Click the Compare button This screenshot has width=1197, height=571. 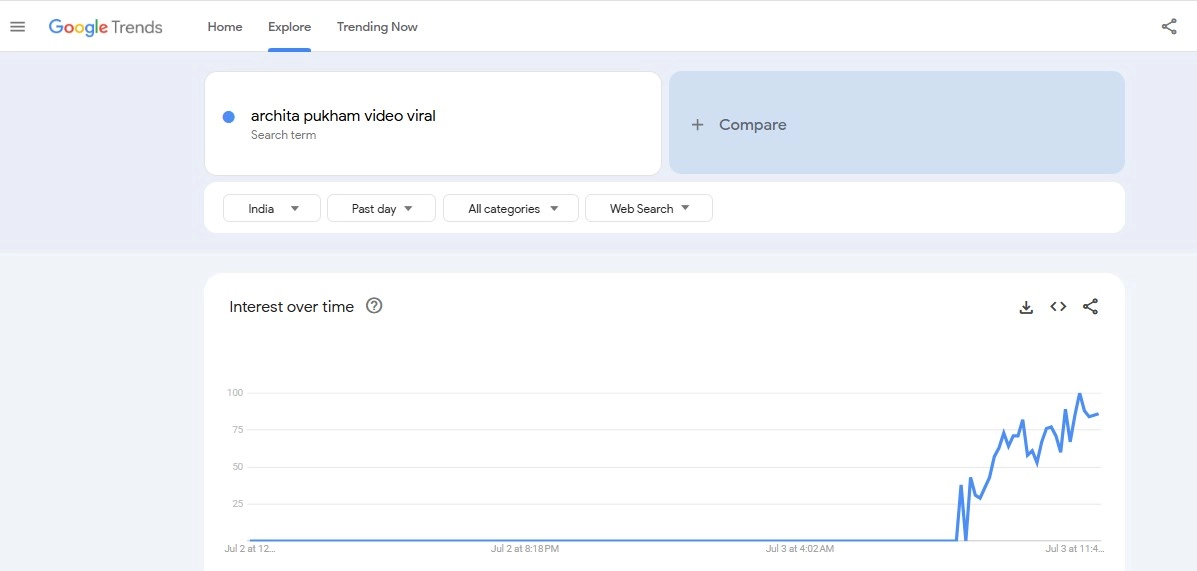point(752,125)
